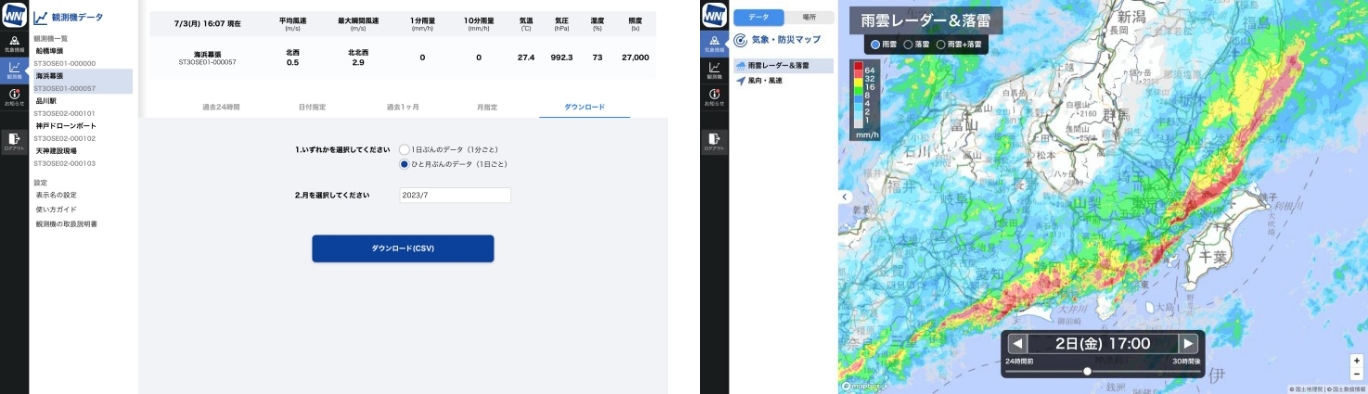The width and height of the screenshot is (1368, 394).
Task: Click ダウンロード(CSV) button
Action: coord(403,248)
